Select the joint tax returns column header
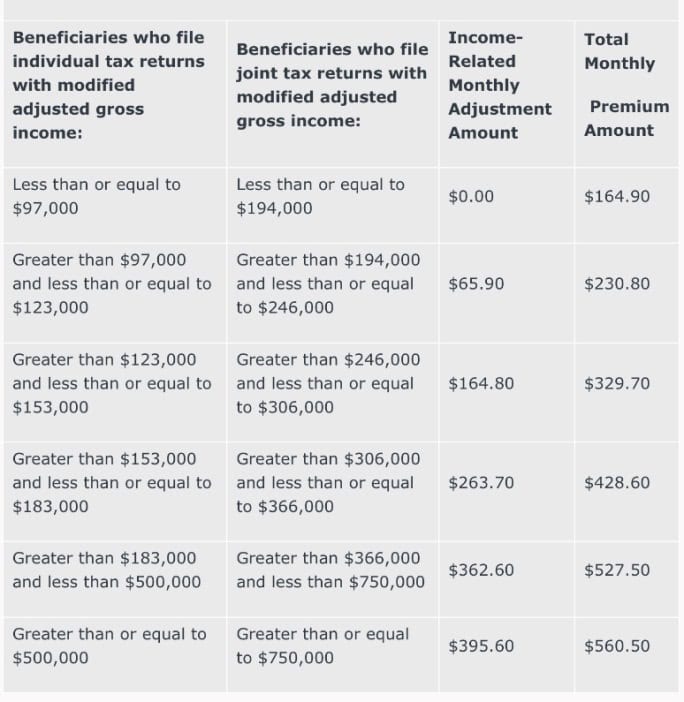The image size is (684, 702). [x=332, y=85]
